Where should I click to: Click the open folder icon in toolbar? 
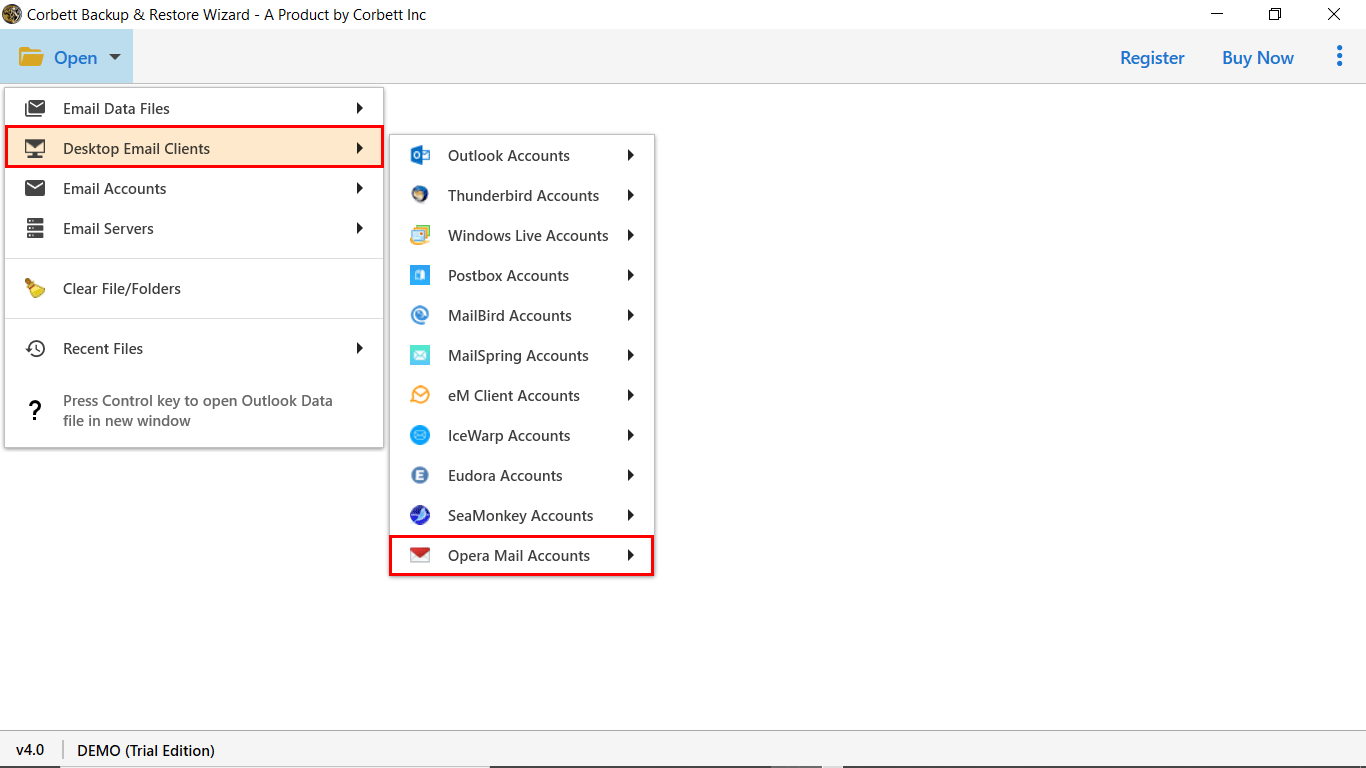[x=31, y=57]
